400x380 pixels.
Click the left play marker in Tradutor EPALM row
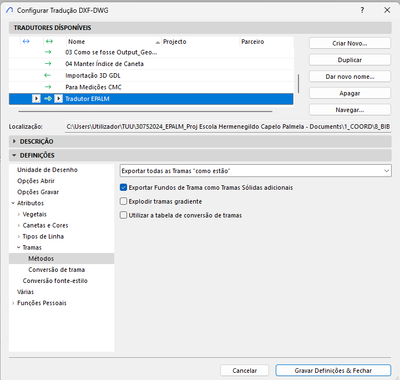pos(36,99)
